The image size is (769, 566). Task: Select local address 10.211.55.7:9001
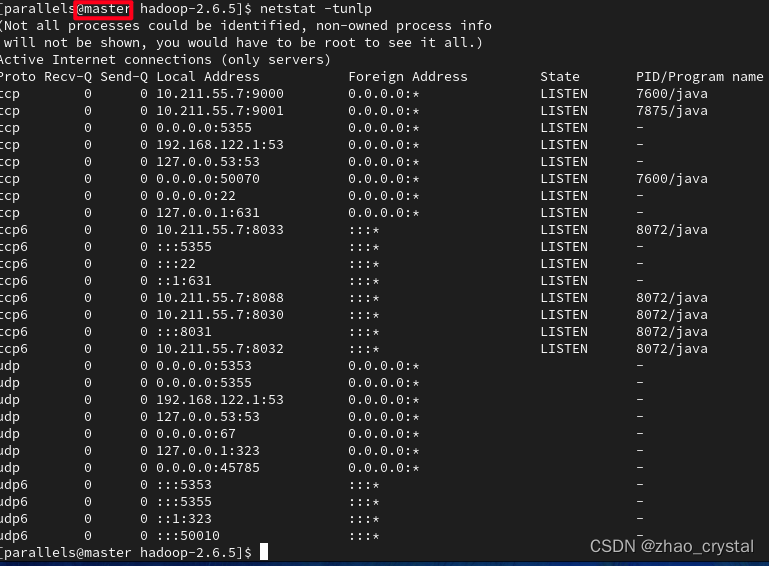coord(220,111)
